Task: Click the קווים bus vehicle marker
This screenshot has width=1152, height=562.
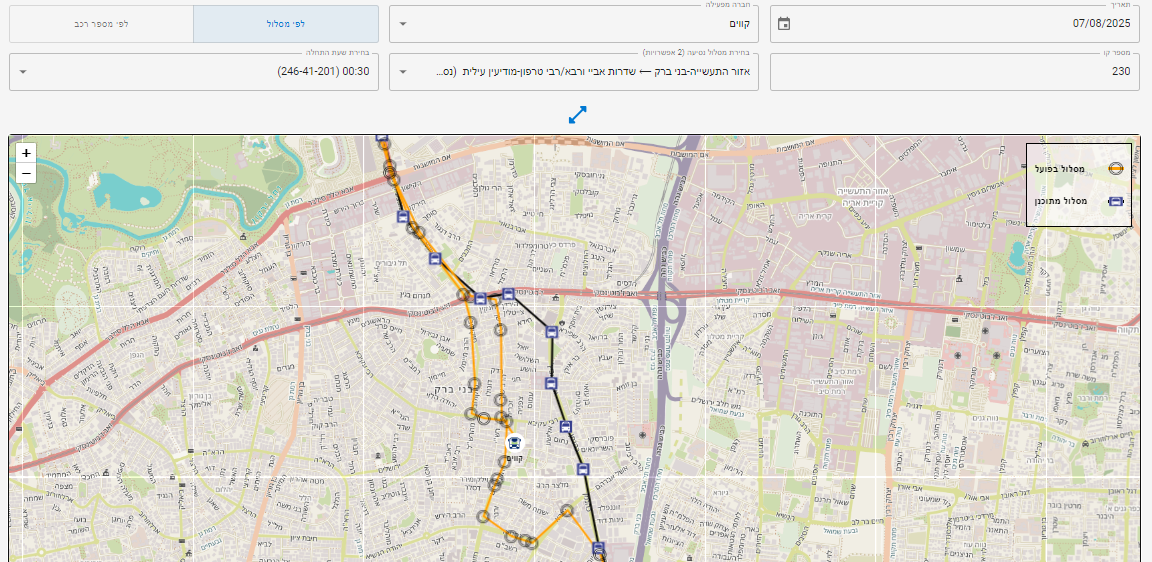Action: click(x=516, y=443)
